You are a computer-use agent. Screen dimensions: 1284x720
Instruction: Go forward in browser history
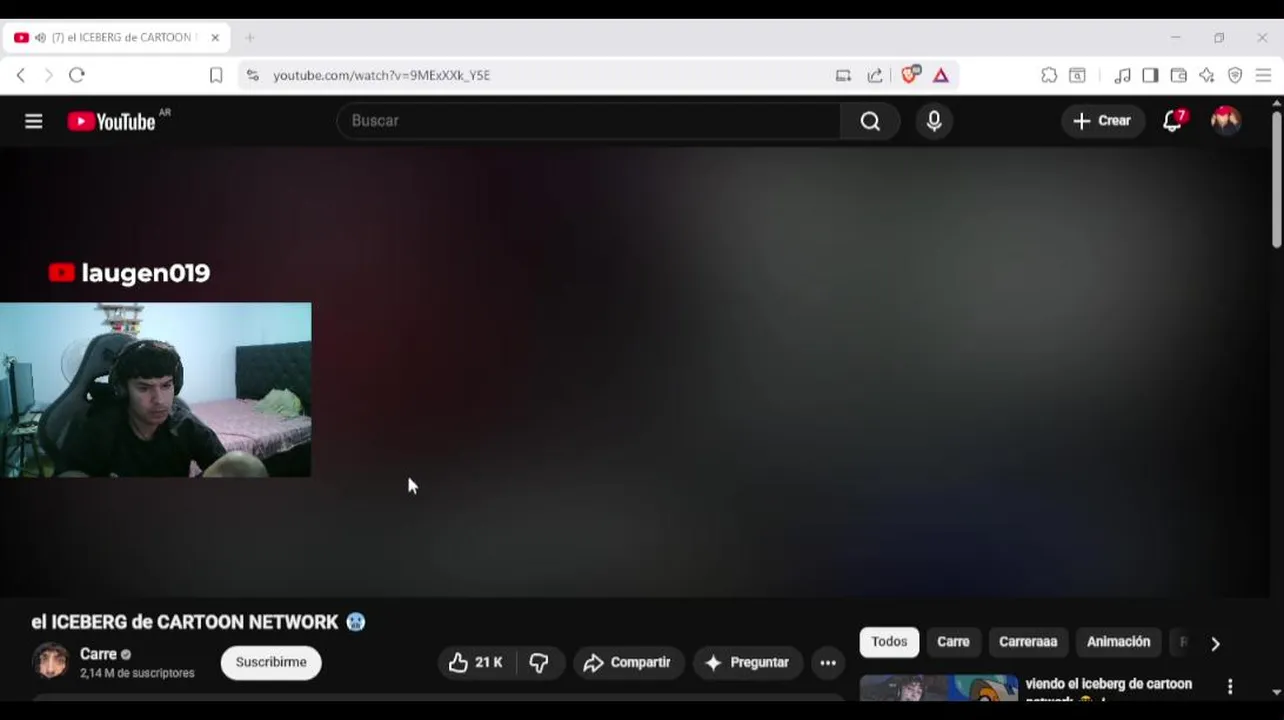point(48,75)
